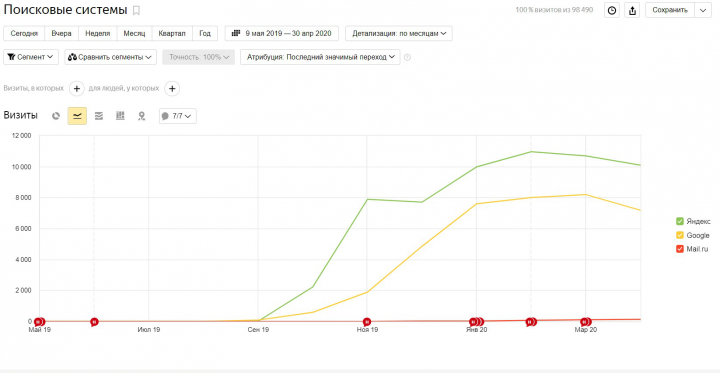Click the Визиты metric heading
The image size is (720, 373).
point(21,116)
